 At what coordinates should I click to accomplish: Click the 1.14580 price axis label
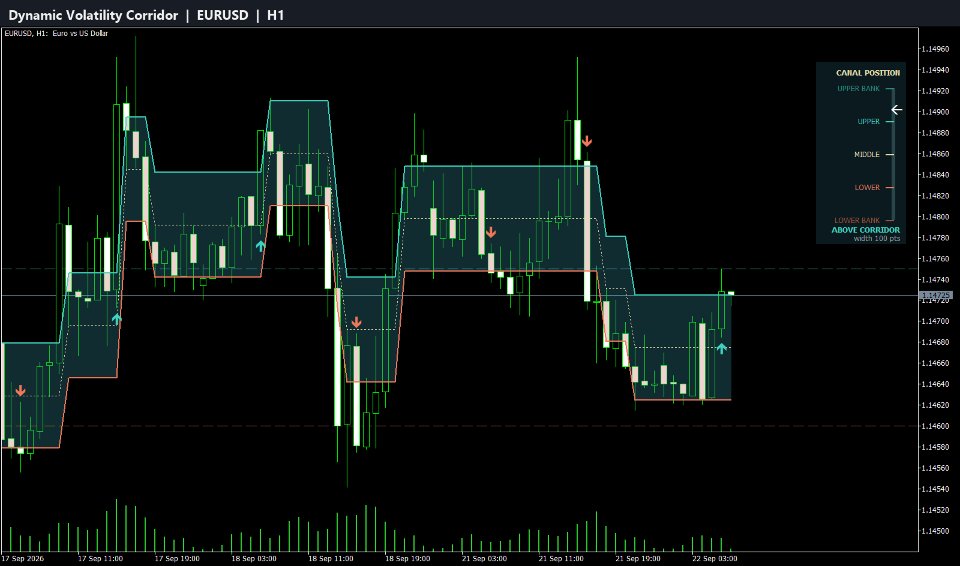[x=934, y=447]
